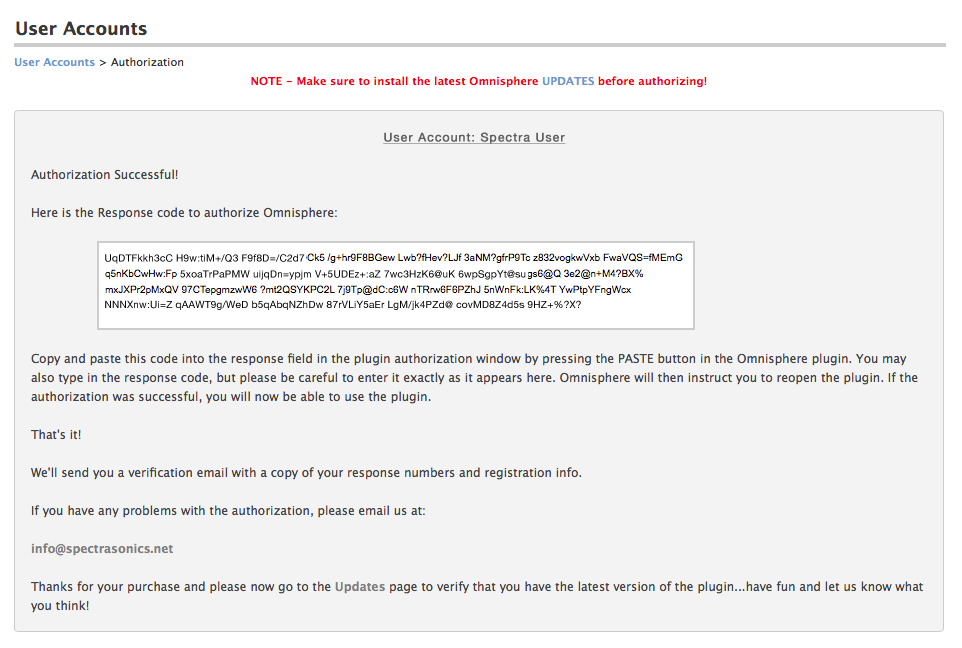Click the 'Authorization Successful!' message

coord(104,175)
